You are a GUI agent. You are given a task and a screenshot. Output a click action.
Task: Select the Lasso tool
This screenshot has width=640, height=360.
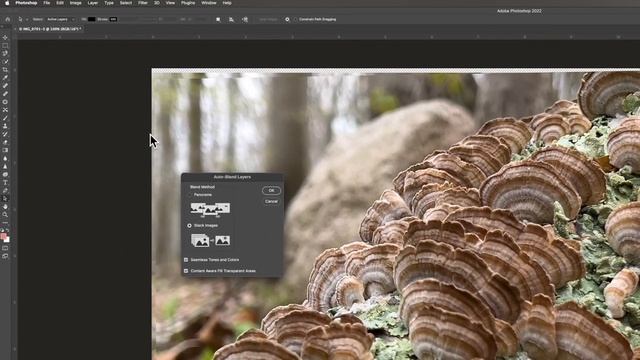(x=5, y=53)
